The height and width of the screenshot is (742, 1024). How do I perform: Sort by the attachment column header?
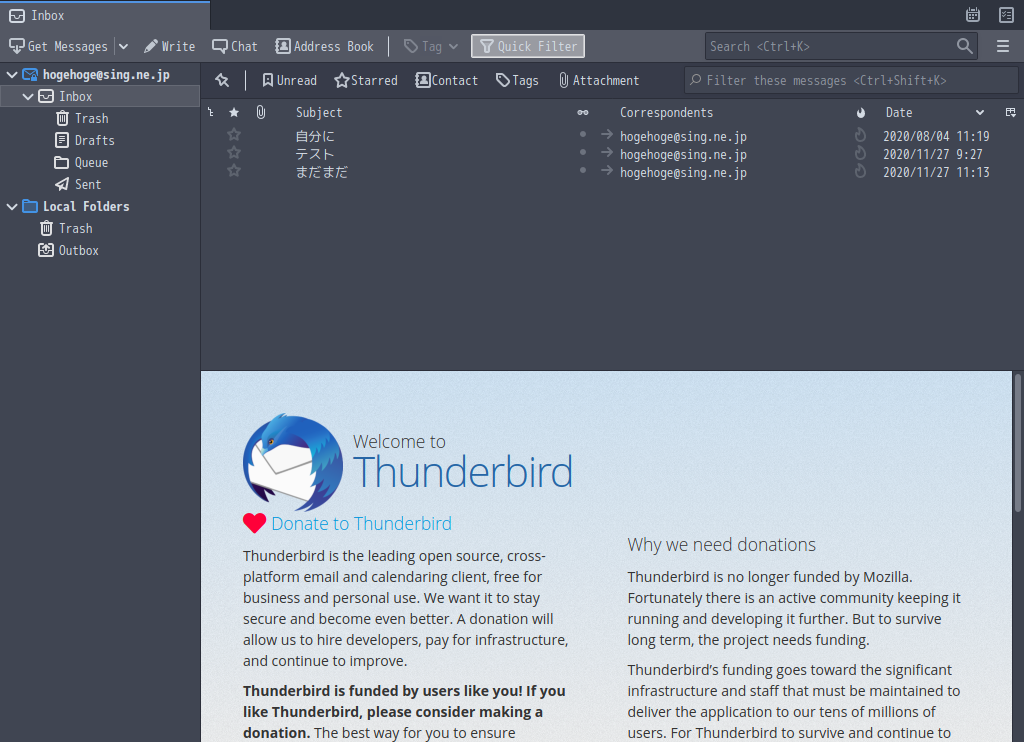(x=261, y=112)
